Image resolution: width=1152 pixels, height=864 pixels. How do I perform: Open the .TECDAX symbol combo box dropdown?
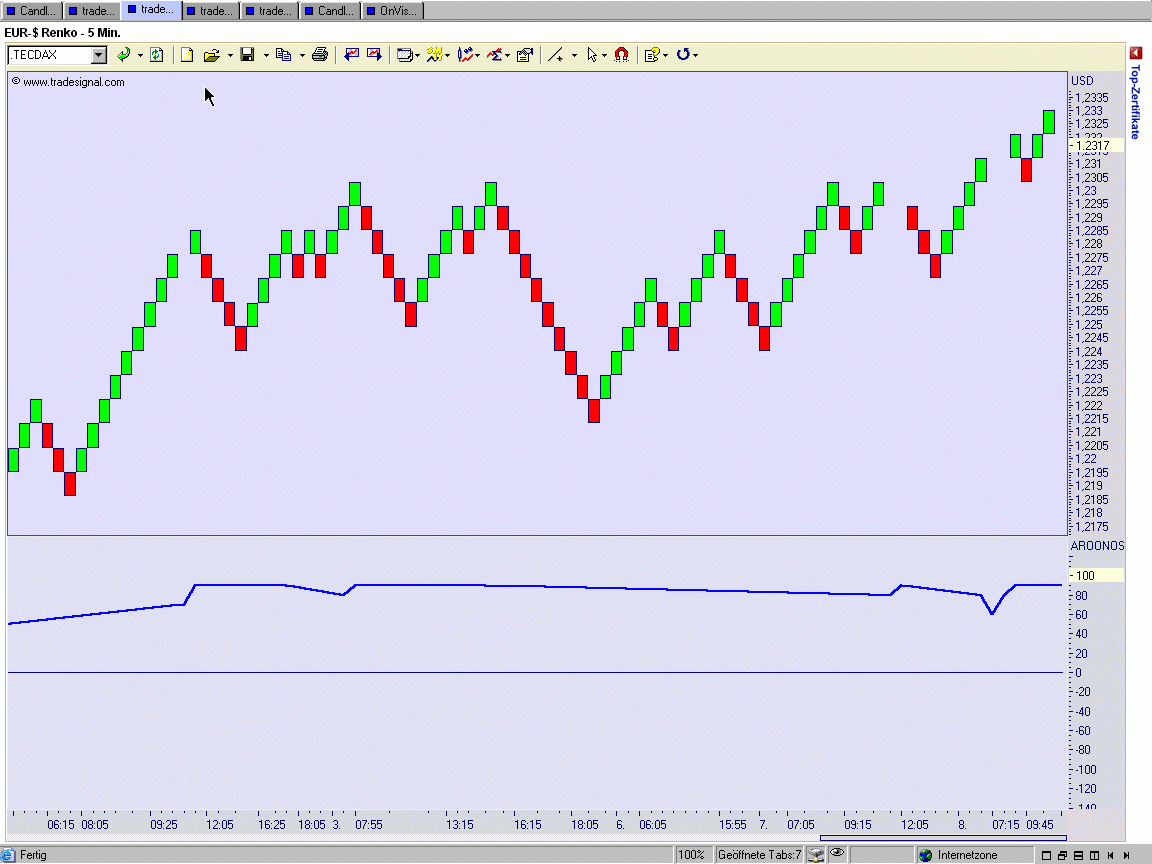(x=98, y=55)
